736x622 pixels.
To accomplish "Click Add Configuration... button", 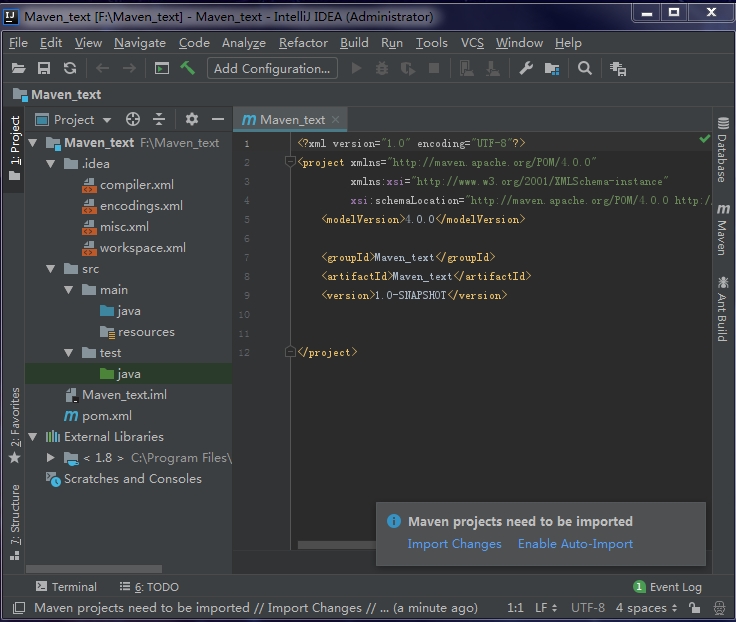I will (x=272, y=69).
